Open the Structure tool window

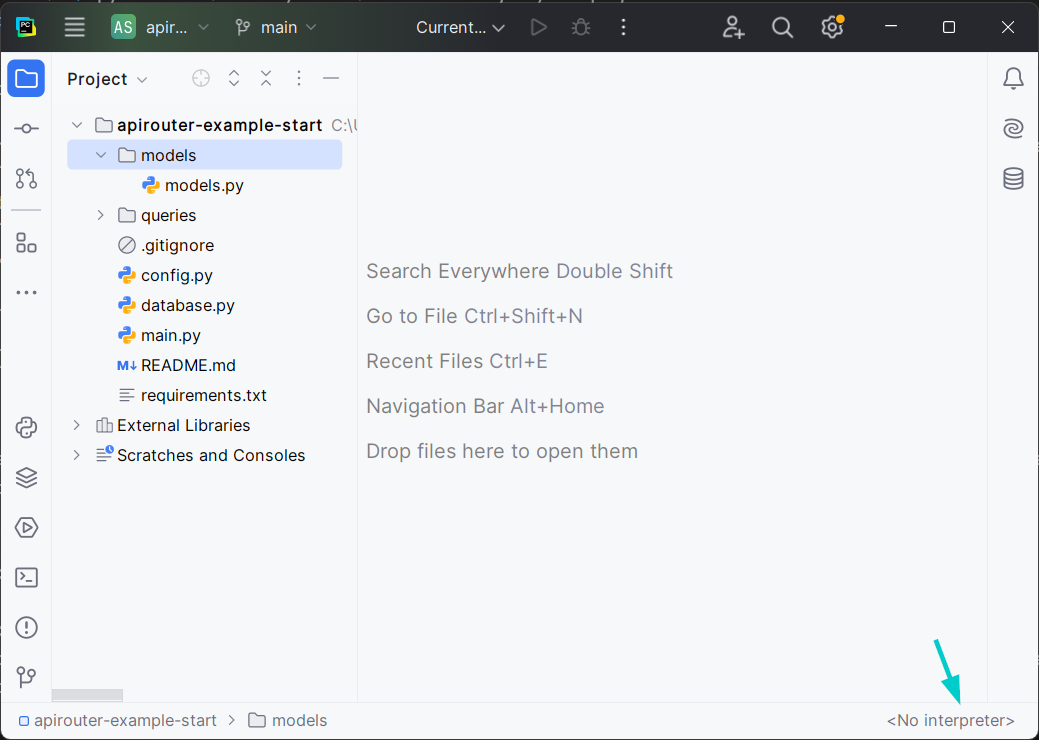pyautogui.click(x=26, y=242)
